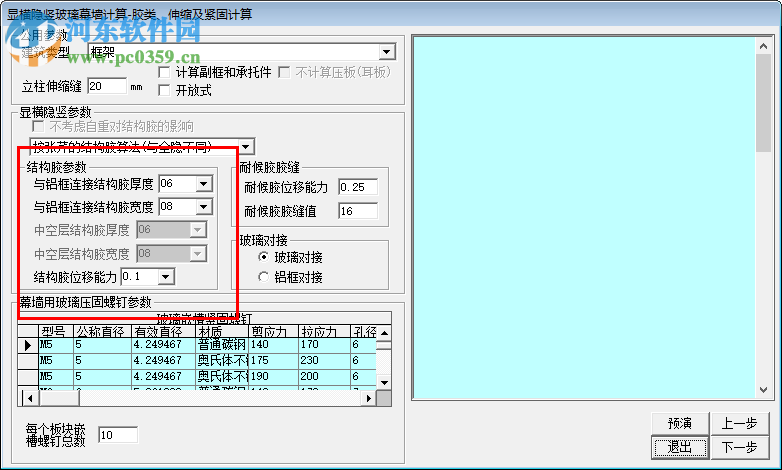
Task: Open the 结构胶算法 selection dropdown
Action: [246, 147]
